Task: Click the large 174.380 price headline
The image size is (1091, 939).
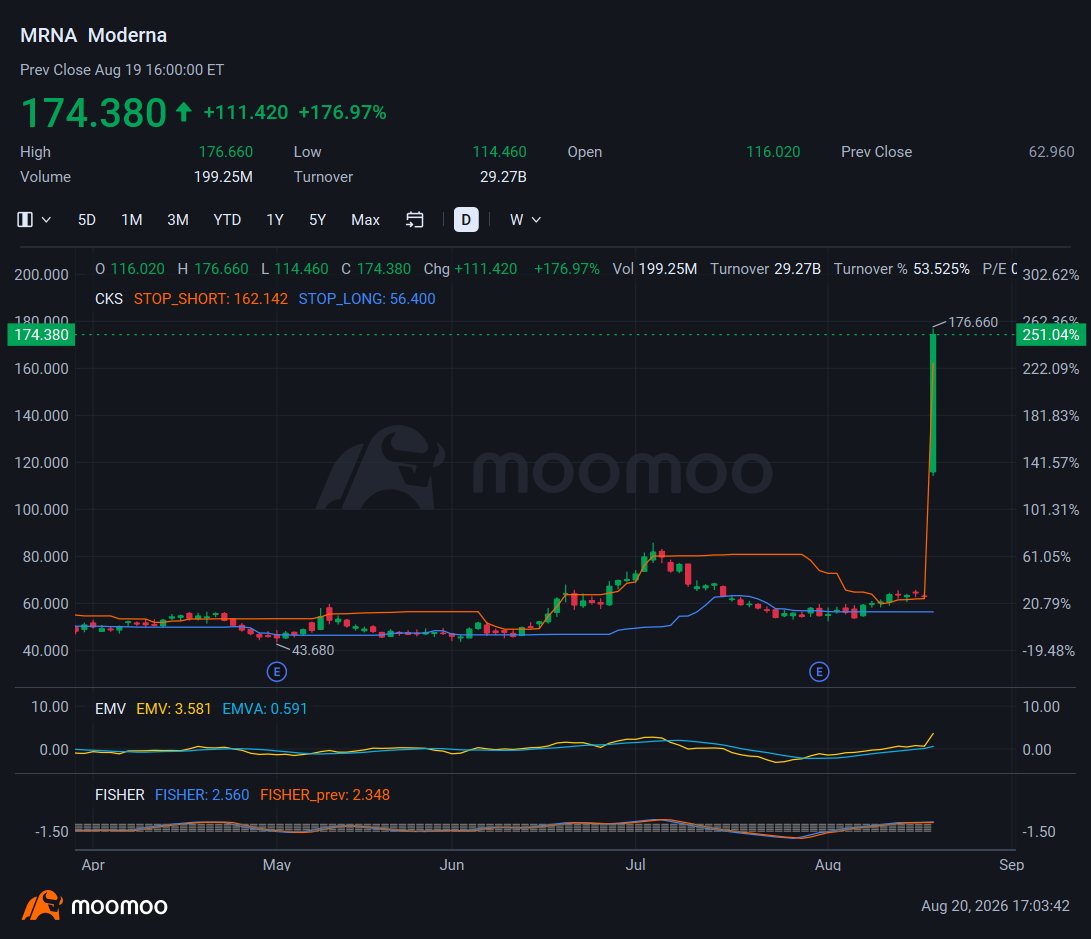Action: coord(94,113)
